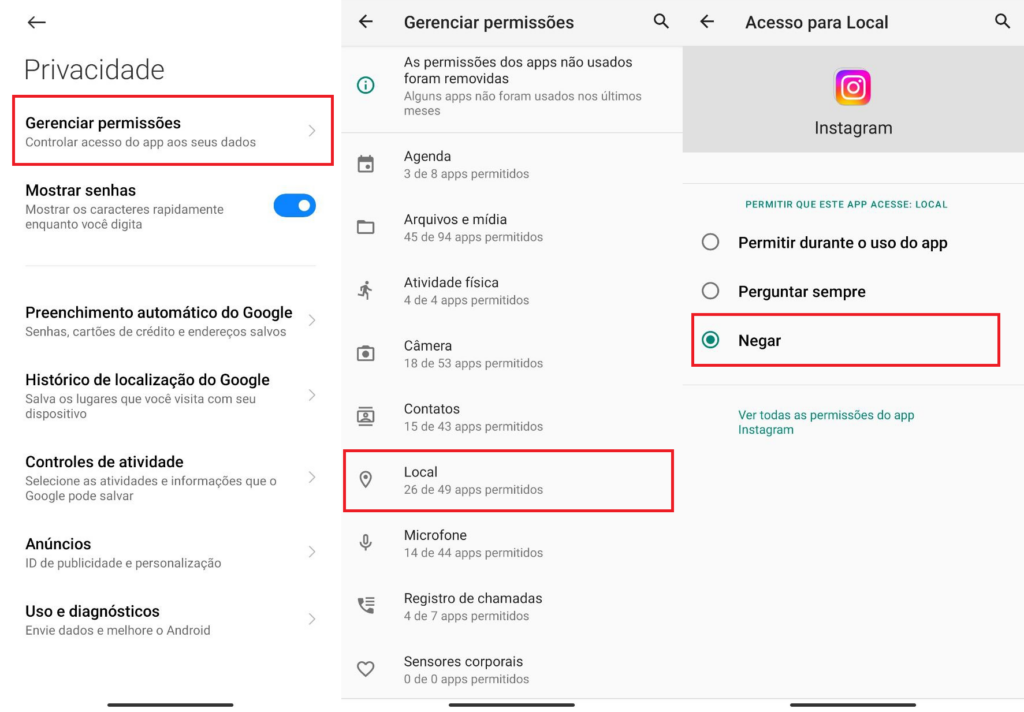Open Anúncios using its chevron arrow
The image size is (1024, 712).
point(312,552)
